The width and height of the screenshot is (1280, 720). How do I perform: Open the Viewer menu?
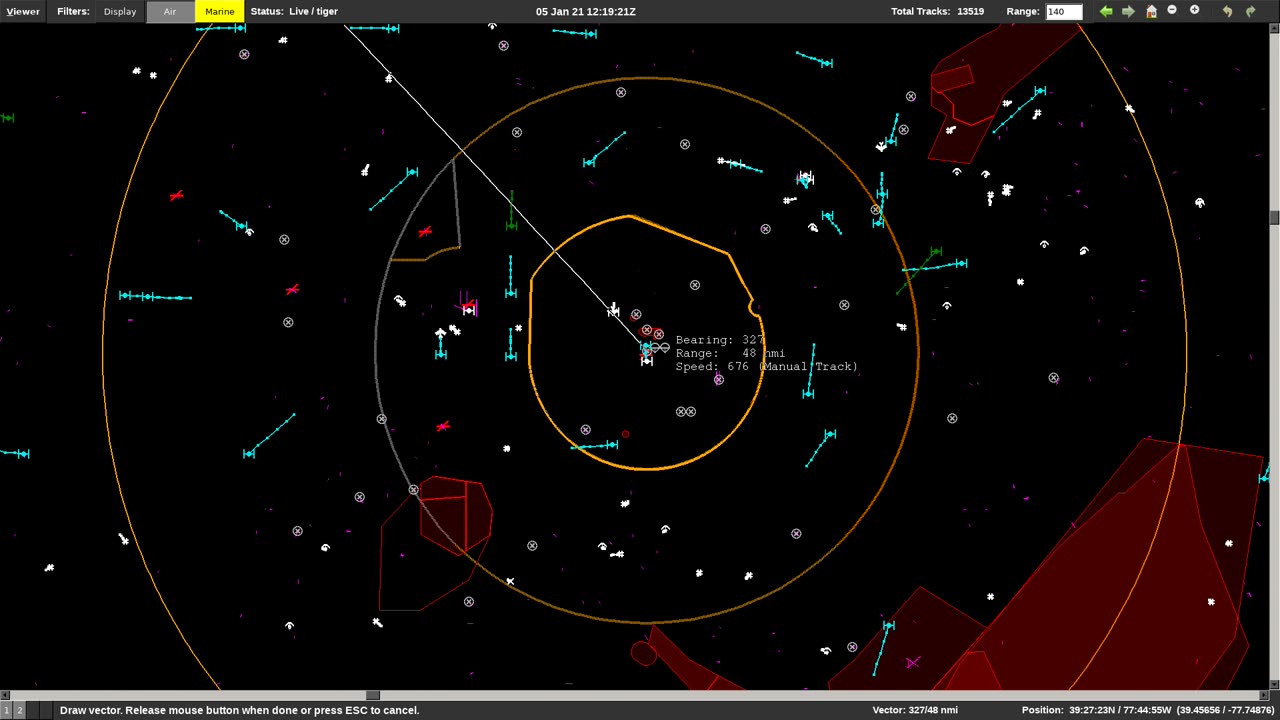click(x=23, y=12)
